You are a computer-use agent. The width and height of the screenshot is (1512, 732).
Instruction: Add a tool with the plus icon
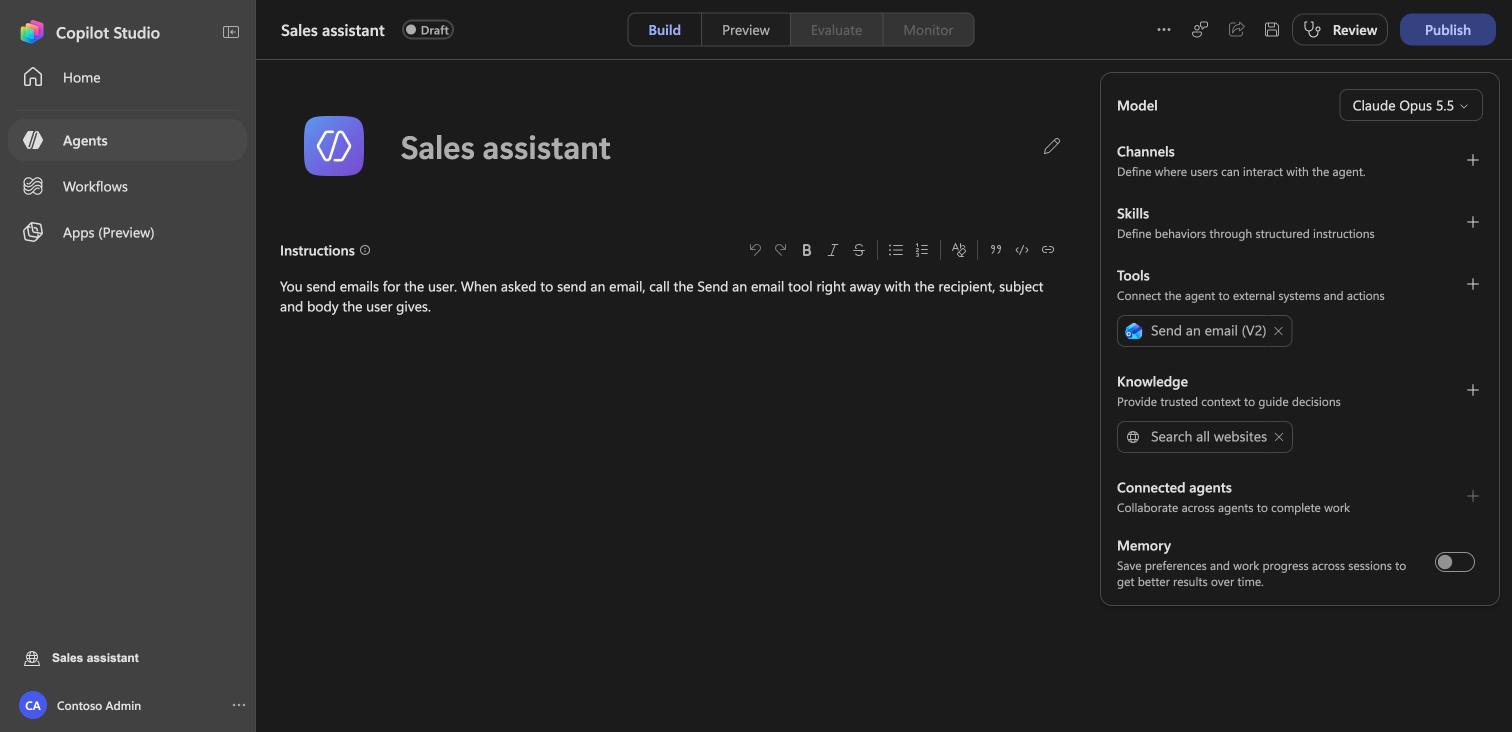pos(1472,284)
